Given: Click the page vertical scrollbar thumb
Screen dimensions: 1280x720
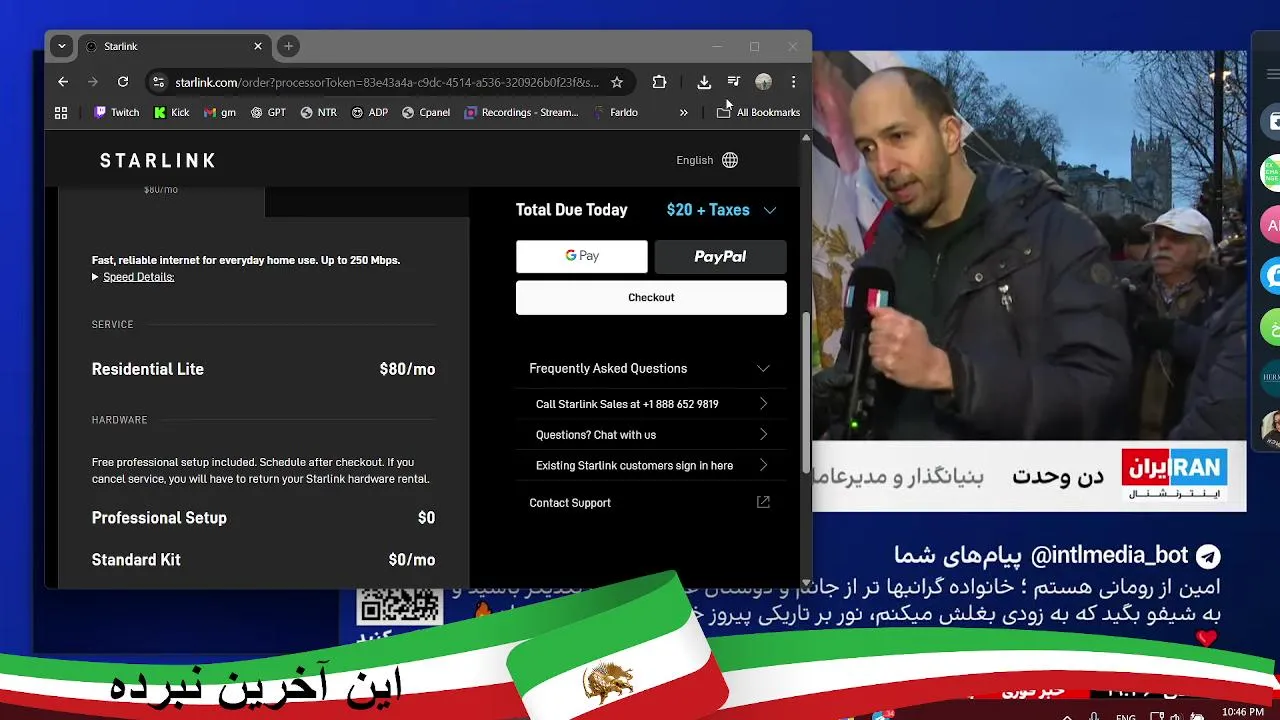Looking at the screenshot, I should coord(806,392).
